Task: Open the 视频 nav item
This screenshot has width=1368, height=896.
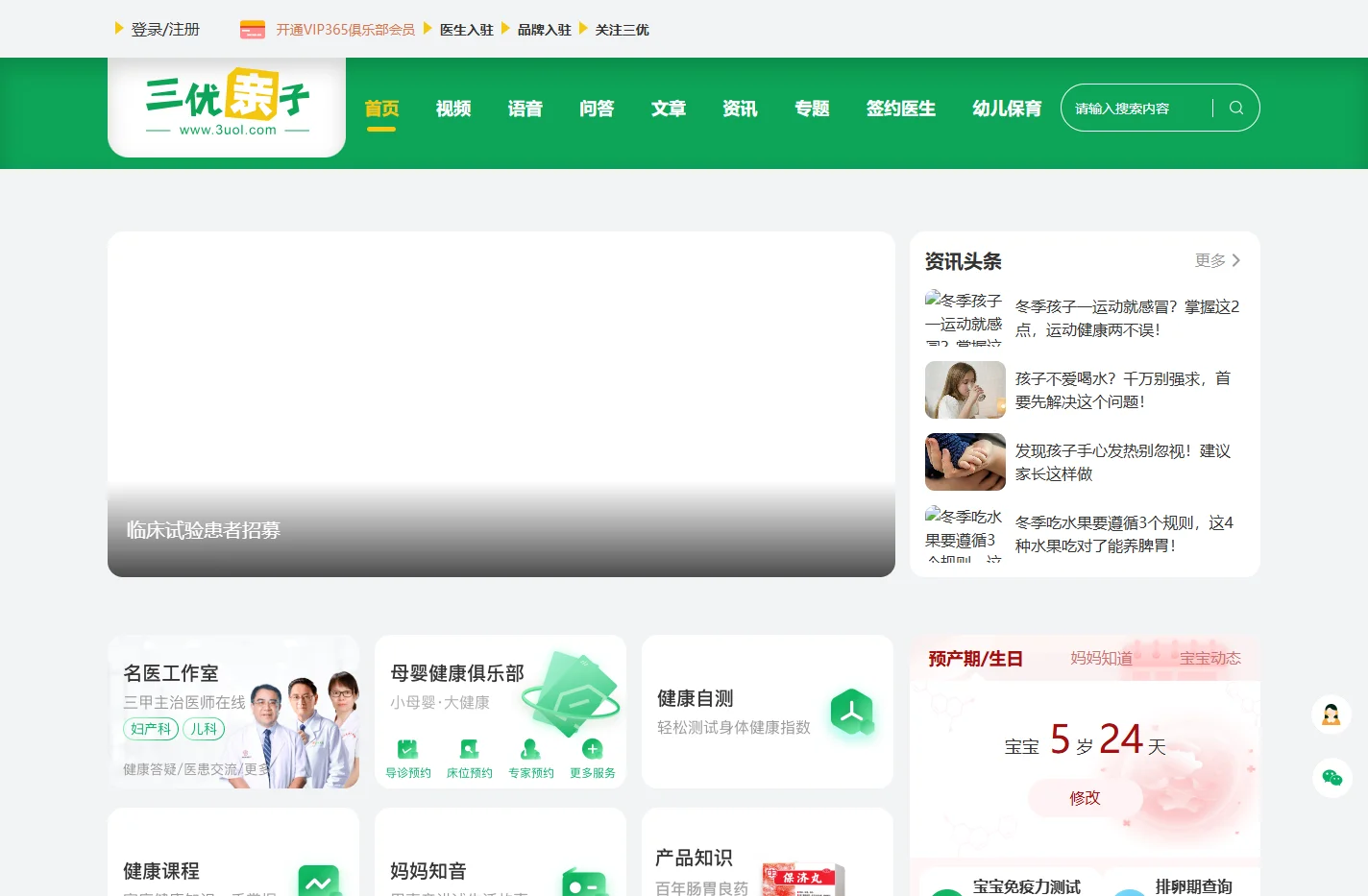Action: click(x=453, y=109)
